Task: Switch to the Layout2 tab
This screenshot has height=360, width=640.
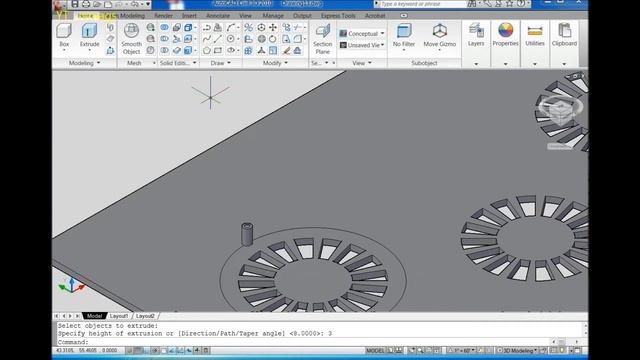Action: coord(145,316)
